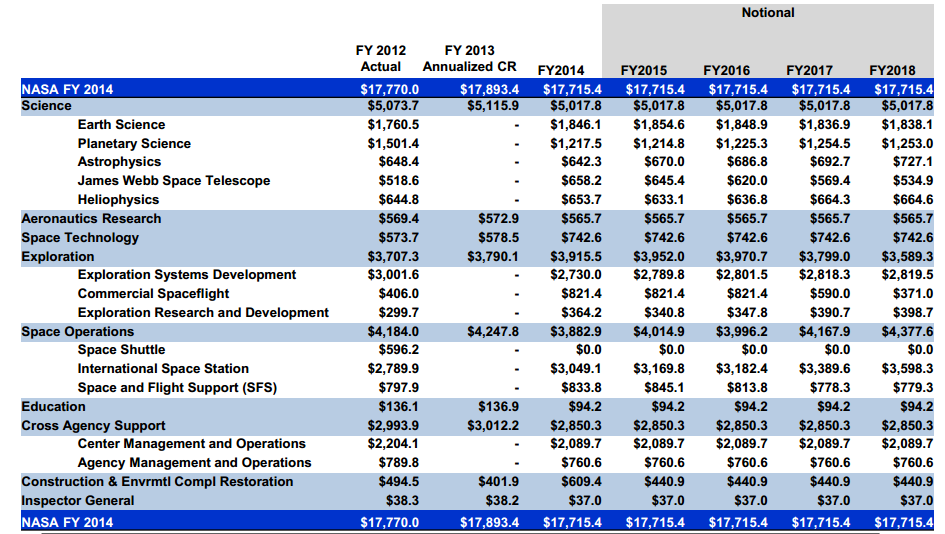The height and width of the screenshot is (534, 945).
Task: Click the Planetary Science row label
Action: 134,143
